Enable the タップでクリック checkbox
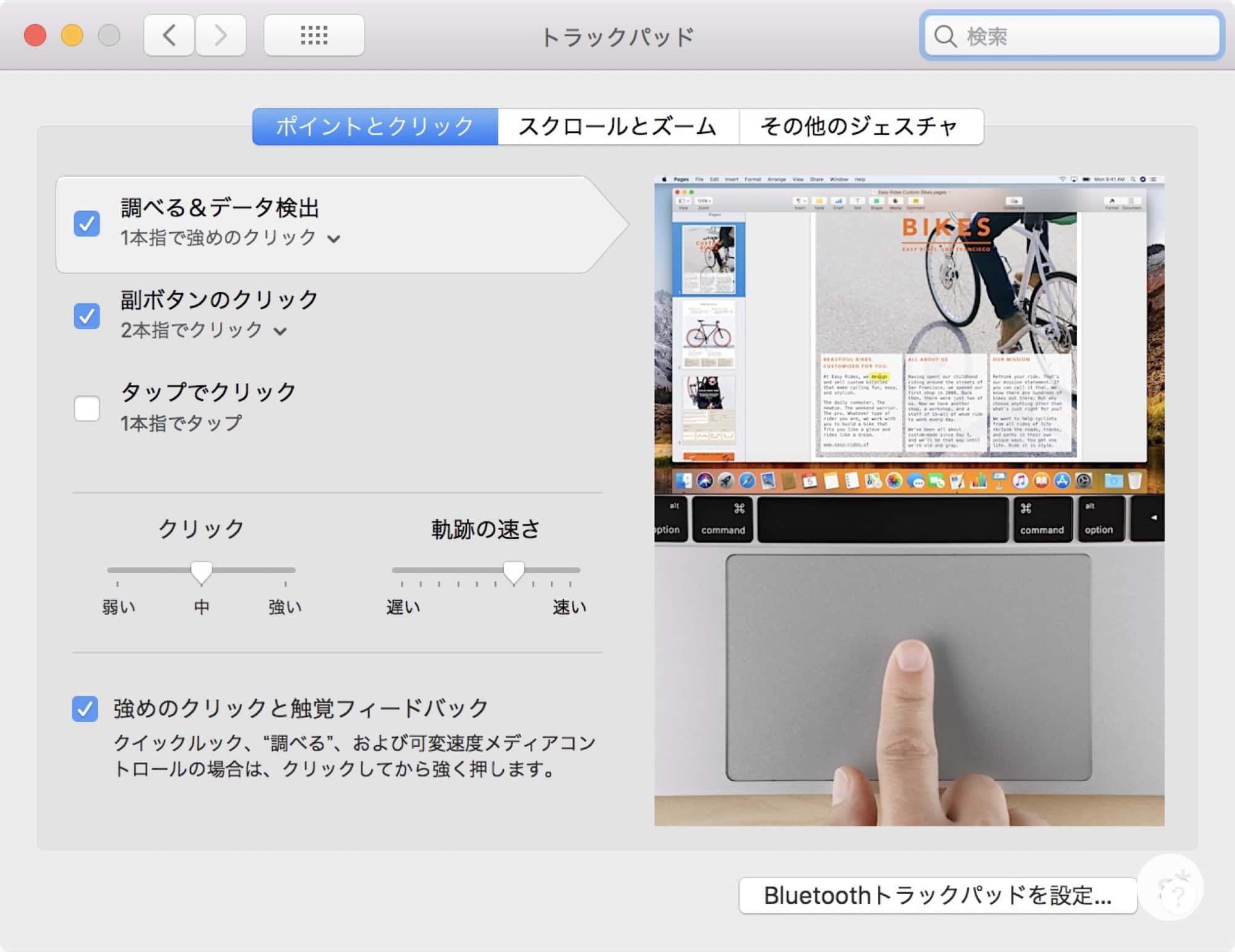Viewport: 1235px width, 952px height. 86,408
